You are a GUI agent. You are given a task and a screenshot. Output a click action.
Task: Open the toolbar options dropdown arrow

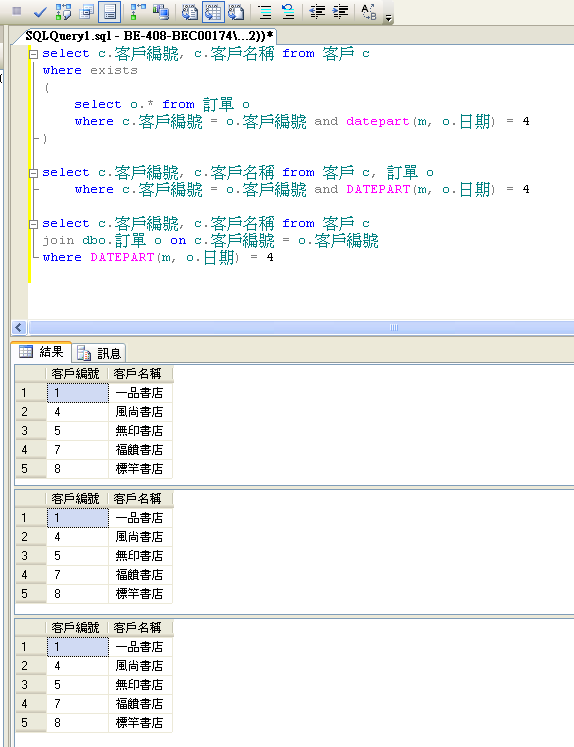click(x=388, y=18)
